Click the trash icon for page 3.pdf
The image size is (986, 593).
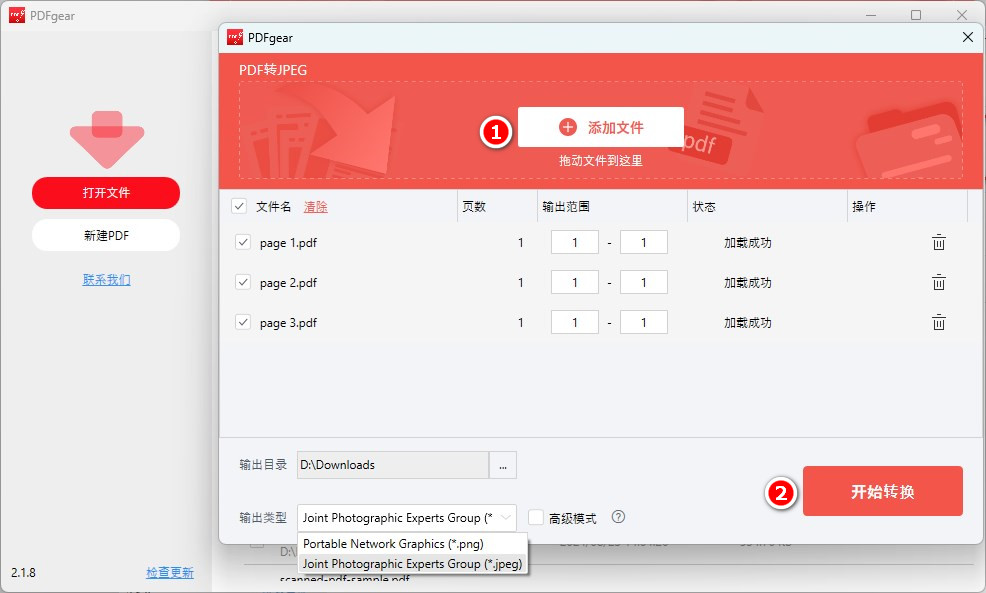(938, 322)
